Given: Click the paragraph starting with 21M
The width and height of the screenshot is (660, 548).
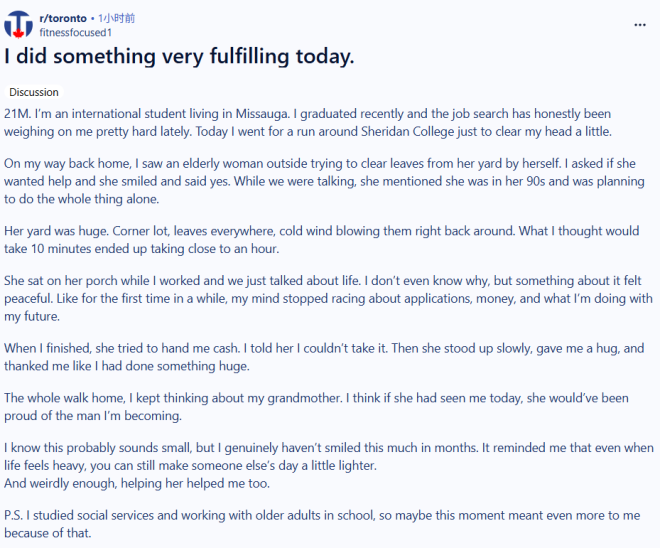Looking at the screenshot, I should point(308,122).
